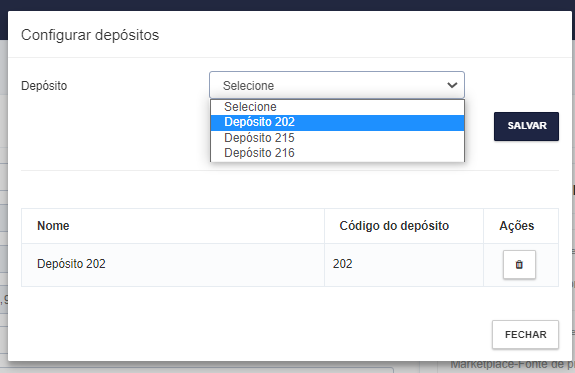Screen dimensions: 575x373
Task: Click the 202 code cell in table
Action: coord(343,264)
